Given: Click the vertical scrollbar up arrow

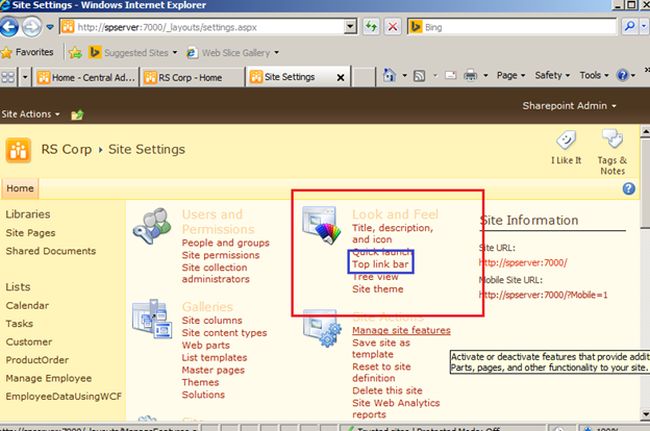Looking at the screenshot, I should 645,132.
